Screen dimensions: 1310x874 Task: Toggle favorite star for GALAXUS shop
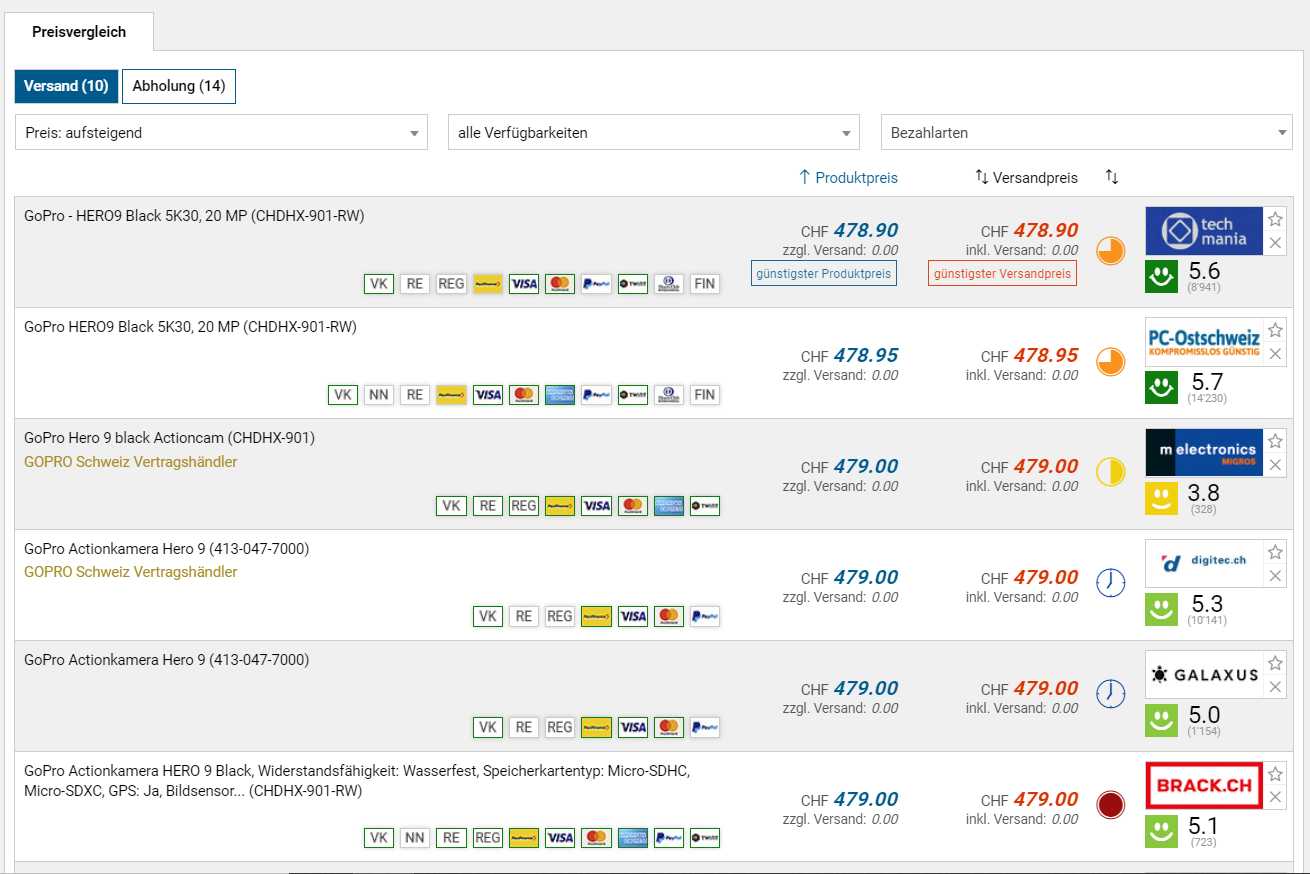[x=1275, y=664]
